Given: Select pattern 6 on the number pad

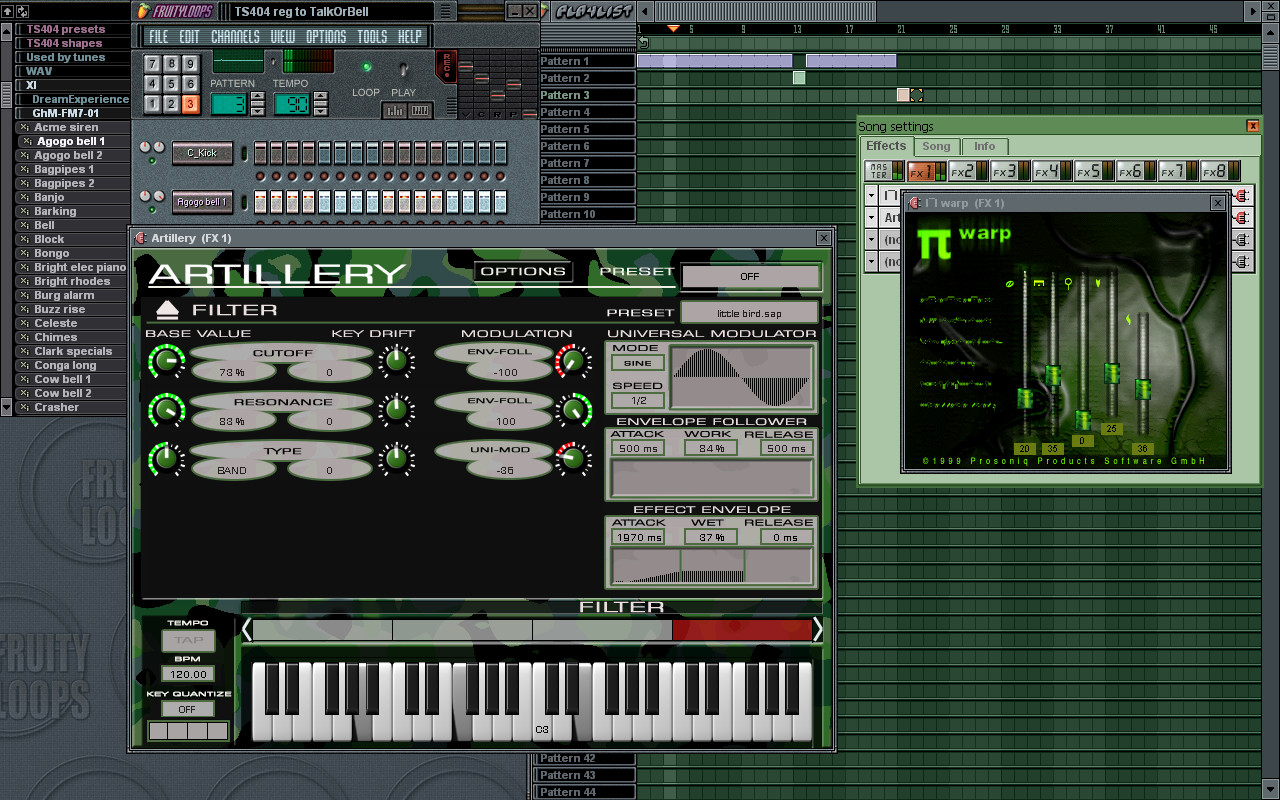Looking at the screenshot, I should coord(190,84).
